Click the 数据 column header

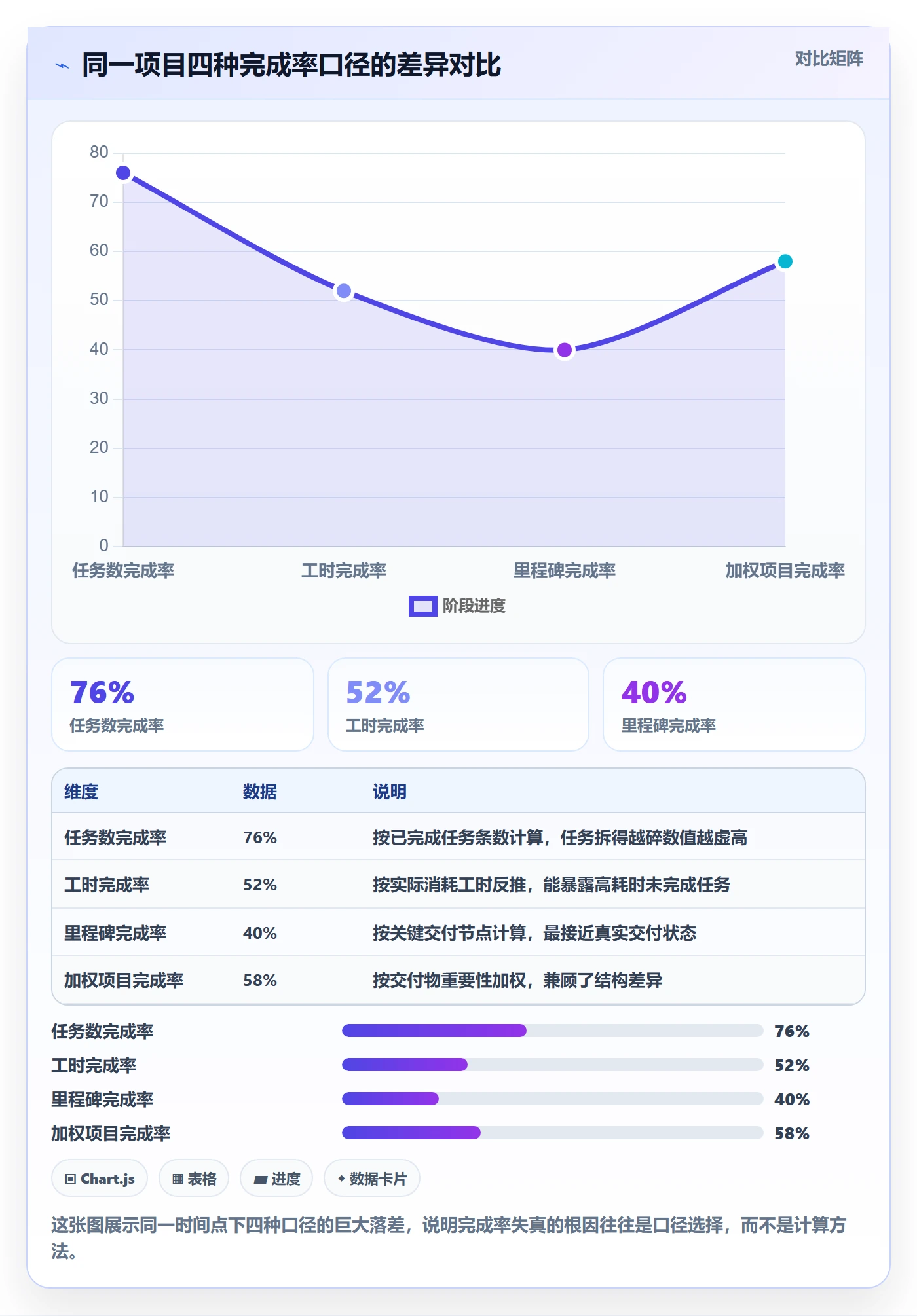pos(260,792)
